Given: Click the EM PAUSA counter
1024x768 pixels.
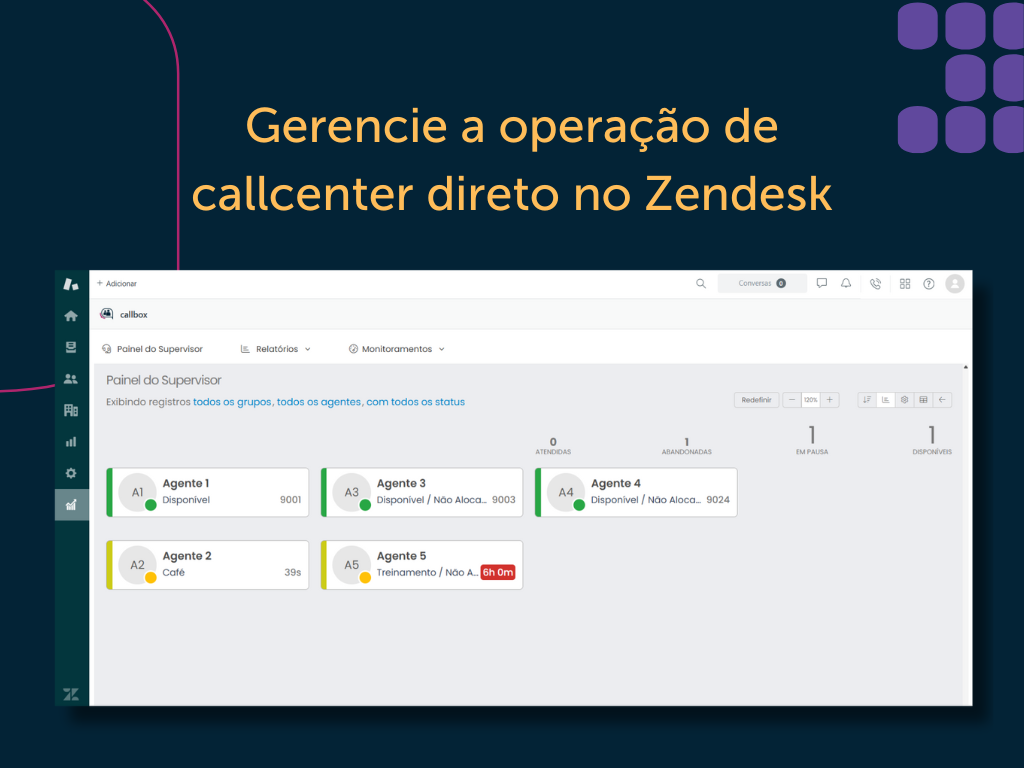Looking at the screenshot, I should click(x=812, y=440).
